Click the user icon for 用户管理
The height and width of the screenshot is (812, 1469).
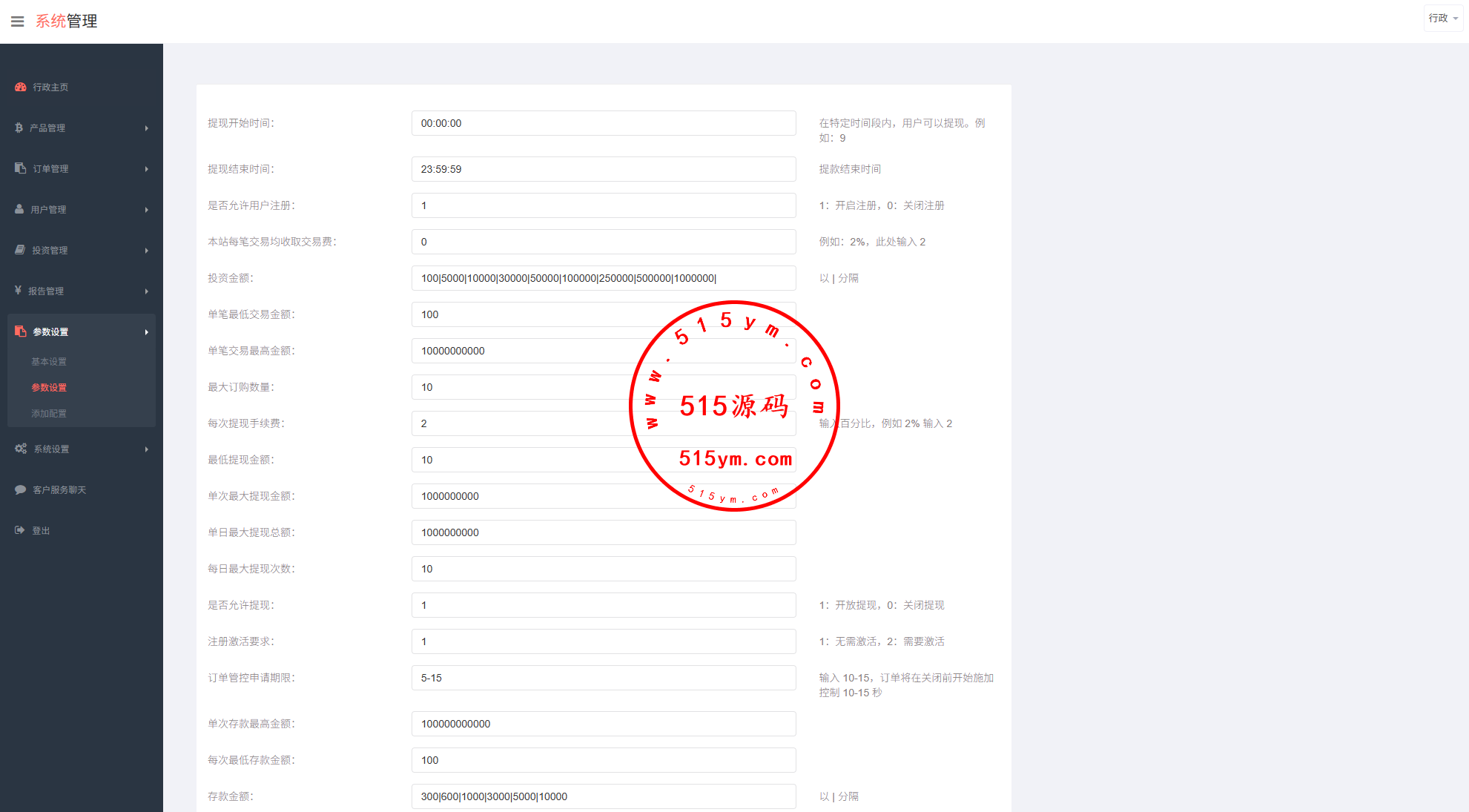click(20, 209)
